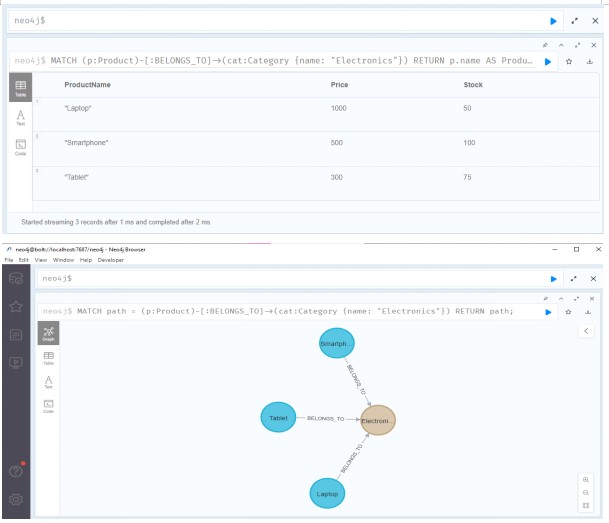Open the database information sidebar icon

pyautogui.click(x=15, y=277)
